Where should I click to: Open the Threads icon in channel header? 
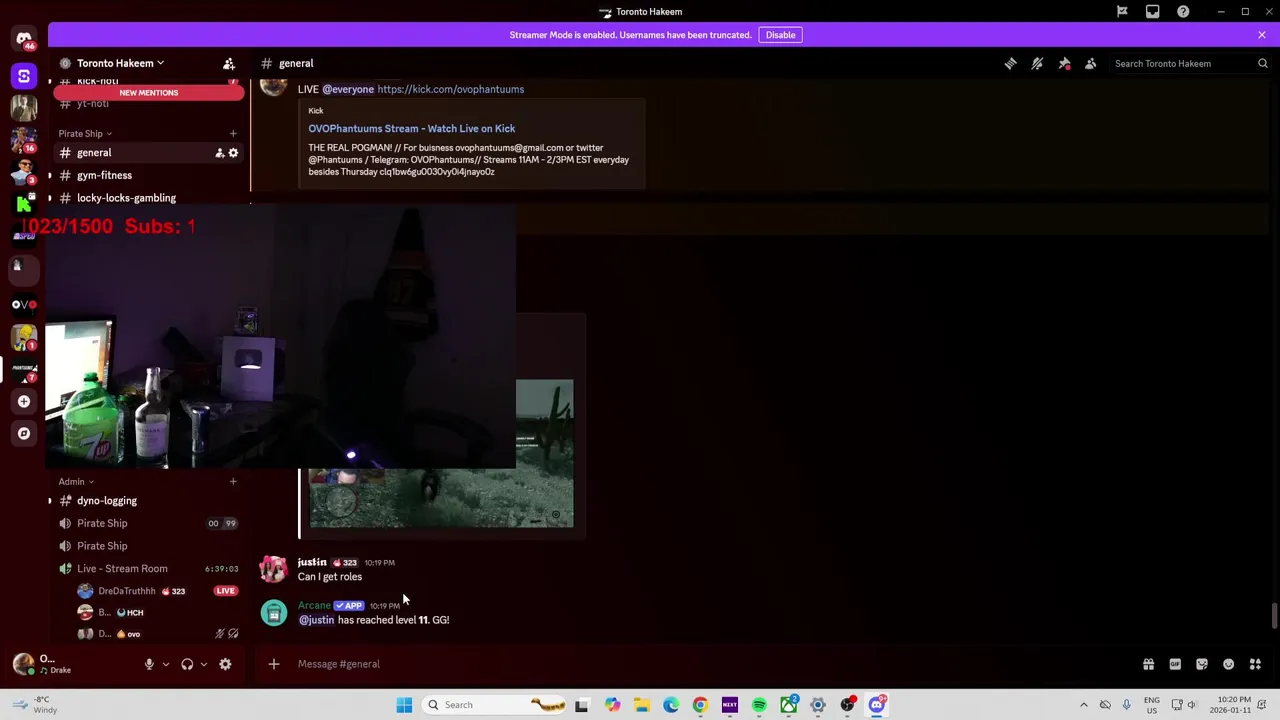(x=1010, y=63)
